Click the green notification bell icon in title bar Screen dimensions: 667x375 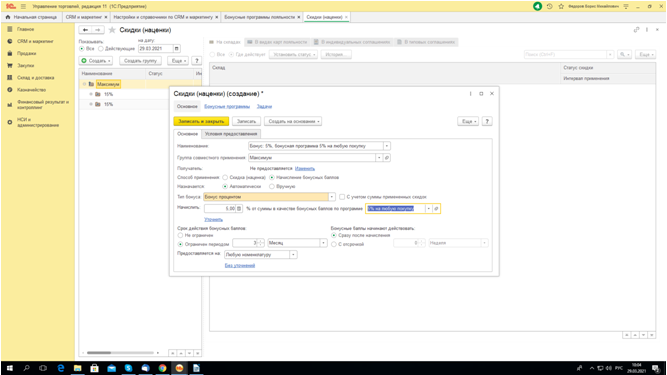537,6
